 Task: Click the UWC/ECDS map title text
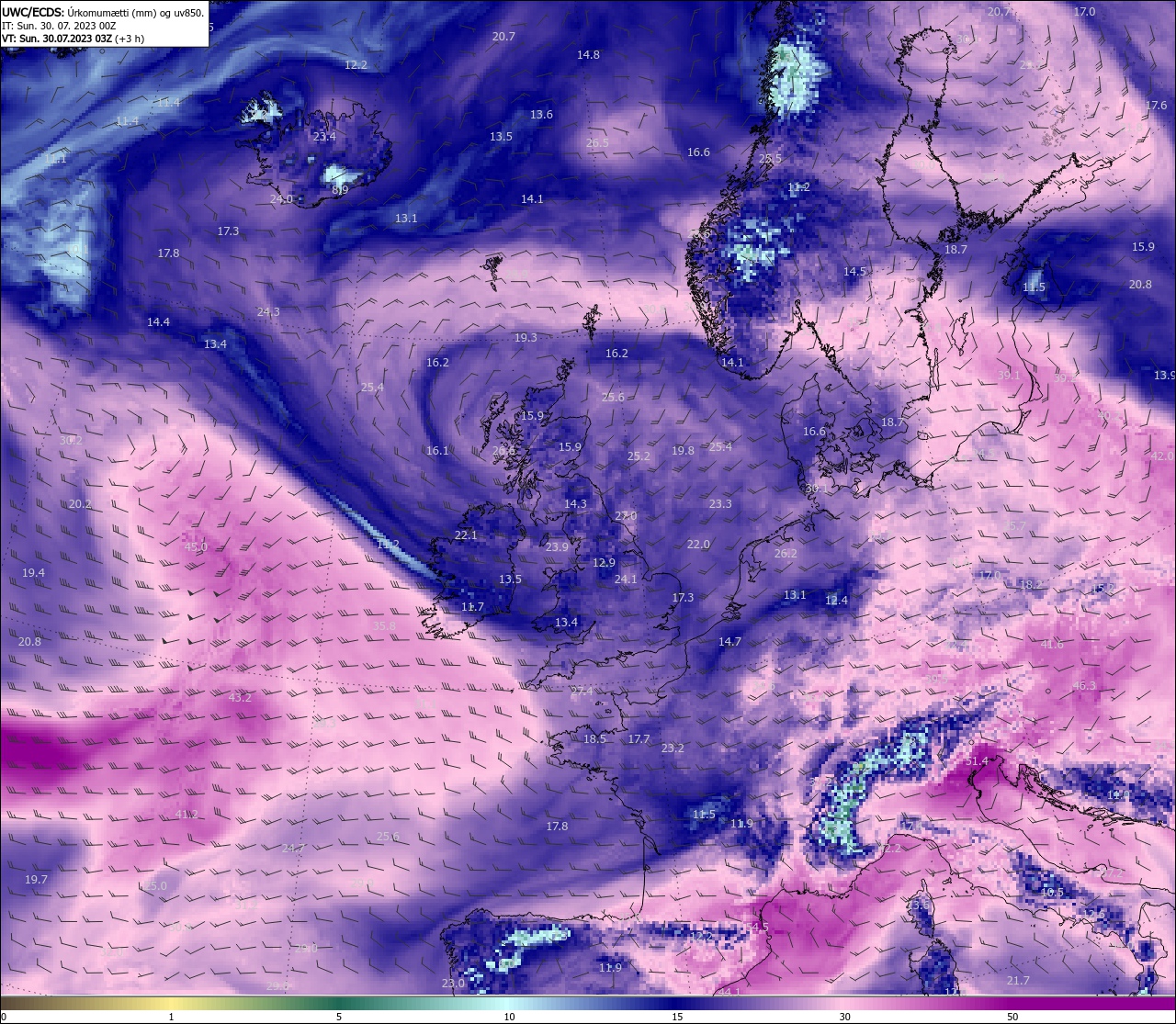pos(103,13)
